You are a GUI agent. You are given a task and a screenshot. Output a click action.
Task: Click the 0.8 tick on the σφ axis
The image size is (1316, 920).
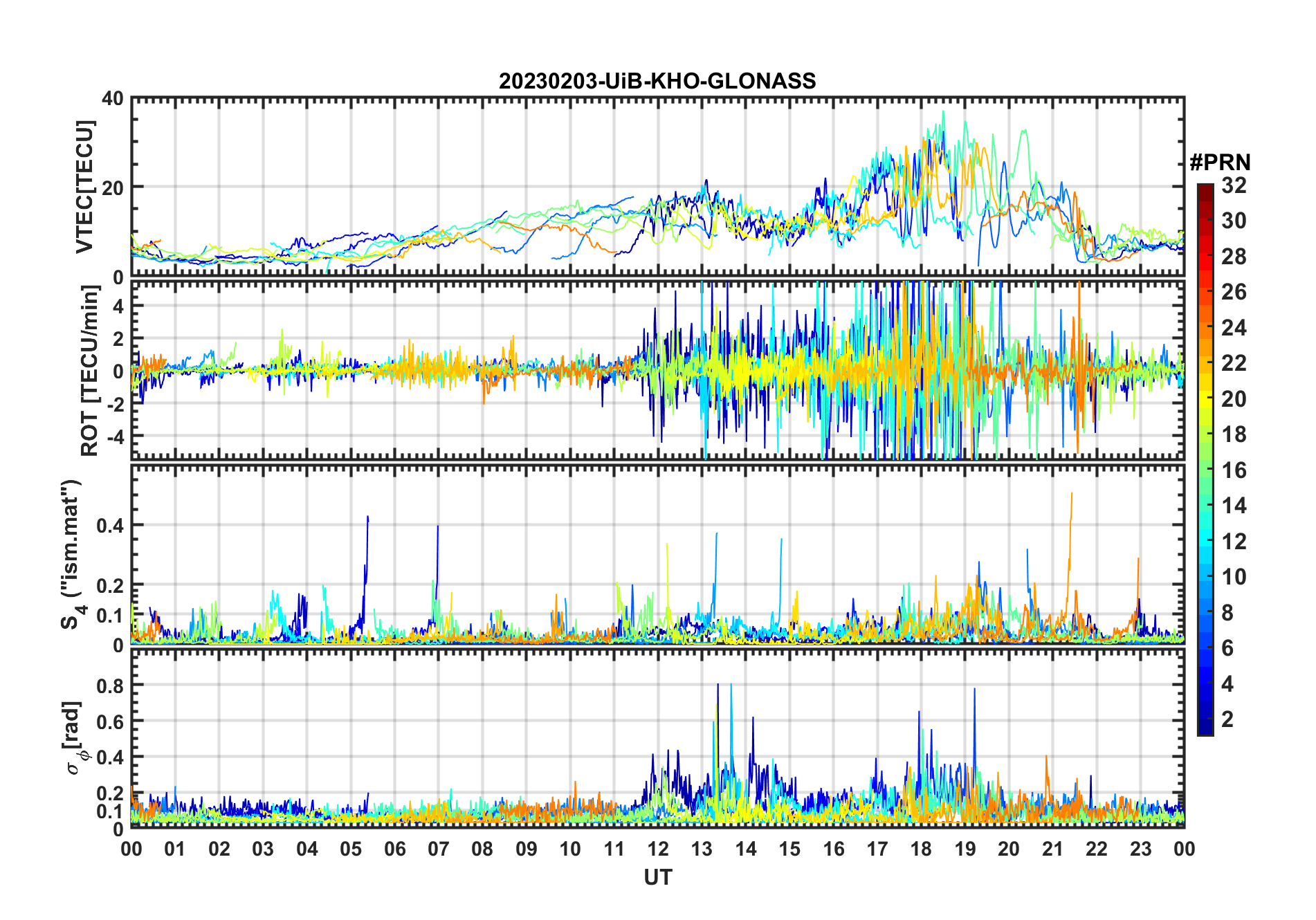point(109,686)
